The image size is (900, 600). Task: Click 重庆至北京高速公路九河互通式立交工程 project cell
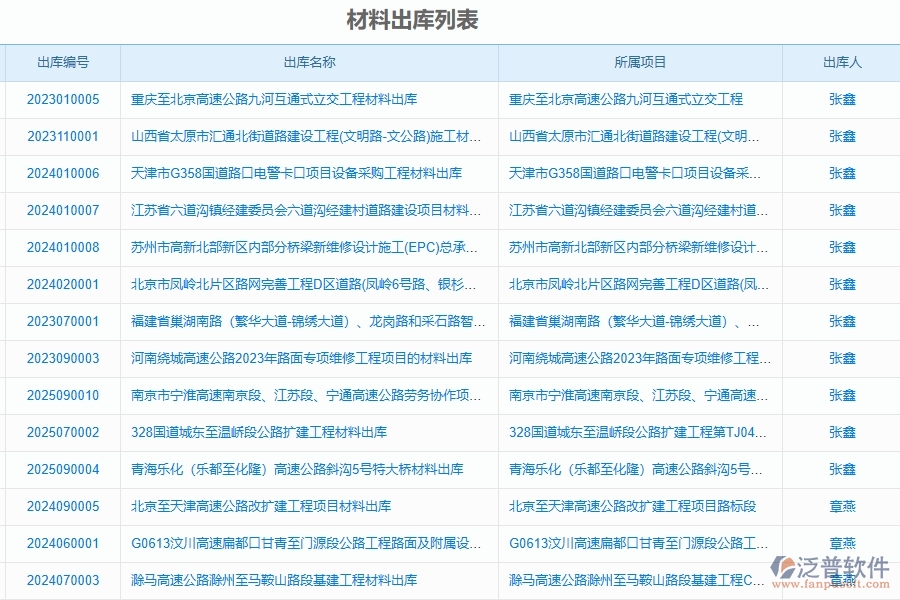coord(625,99)
